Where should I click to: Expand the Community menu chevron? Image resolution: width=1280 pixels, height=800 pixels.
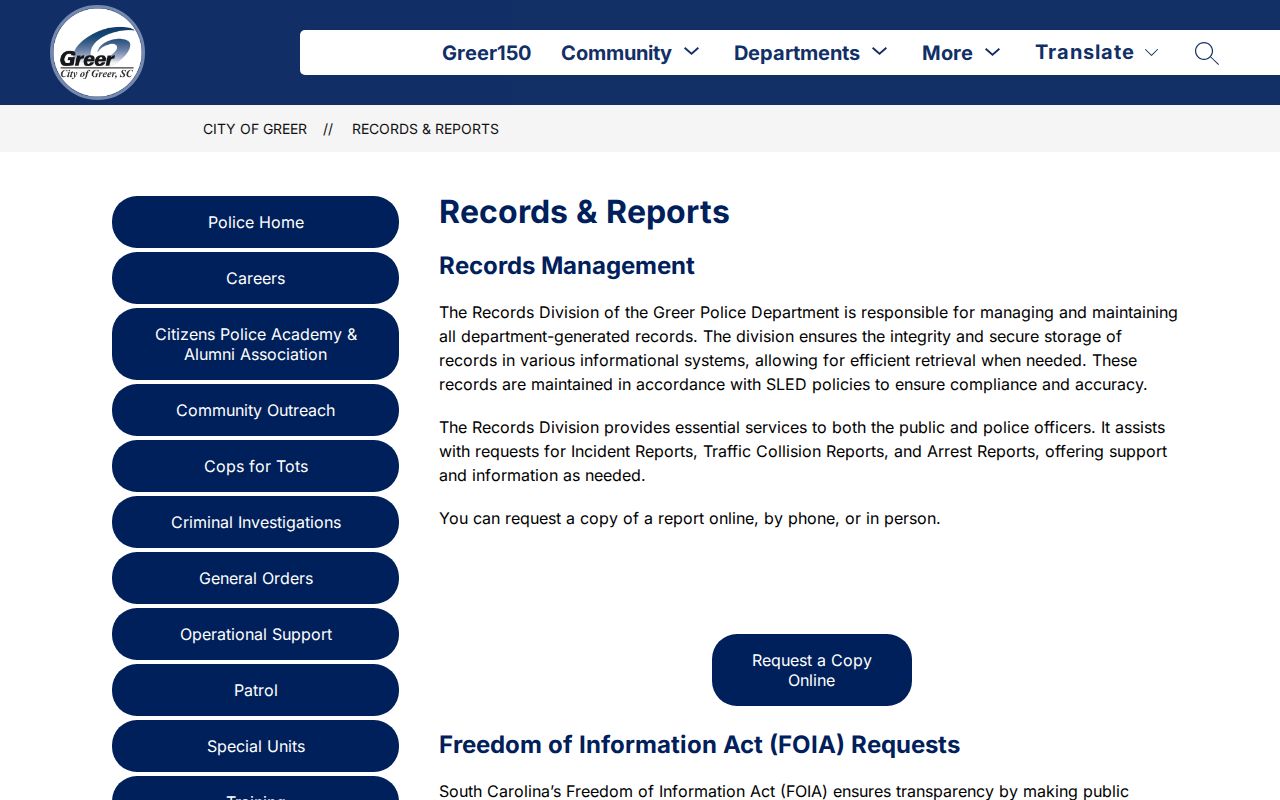[692, 52]
